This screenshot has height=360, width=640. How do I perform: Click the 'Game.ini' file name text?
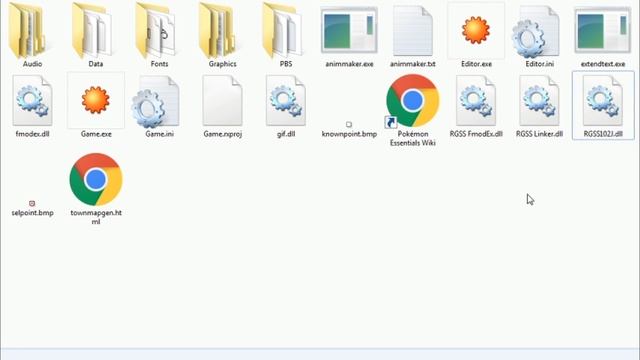(159, 134)
